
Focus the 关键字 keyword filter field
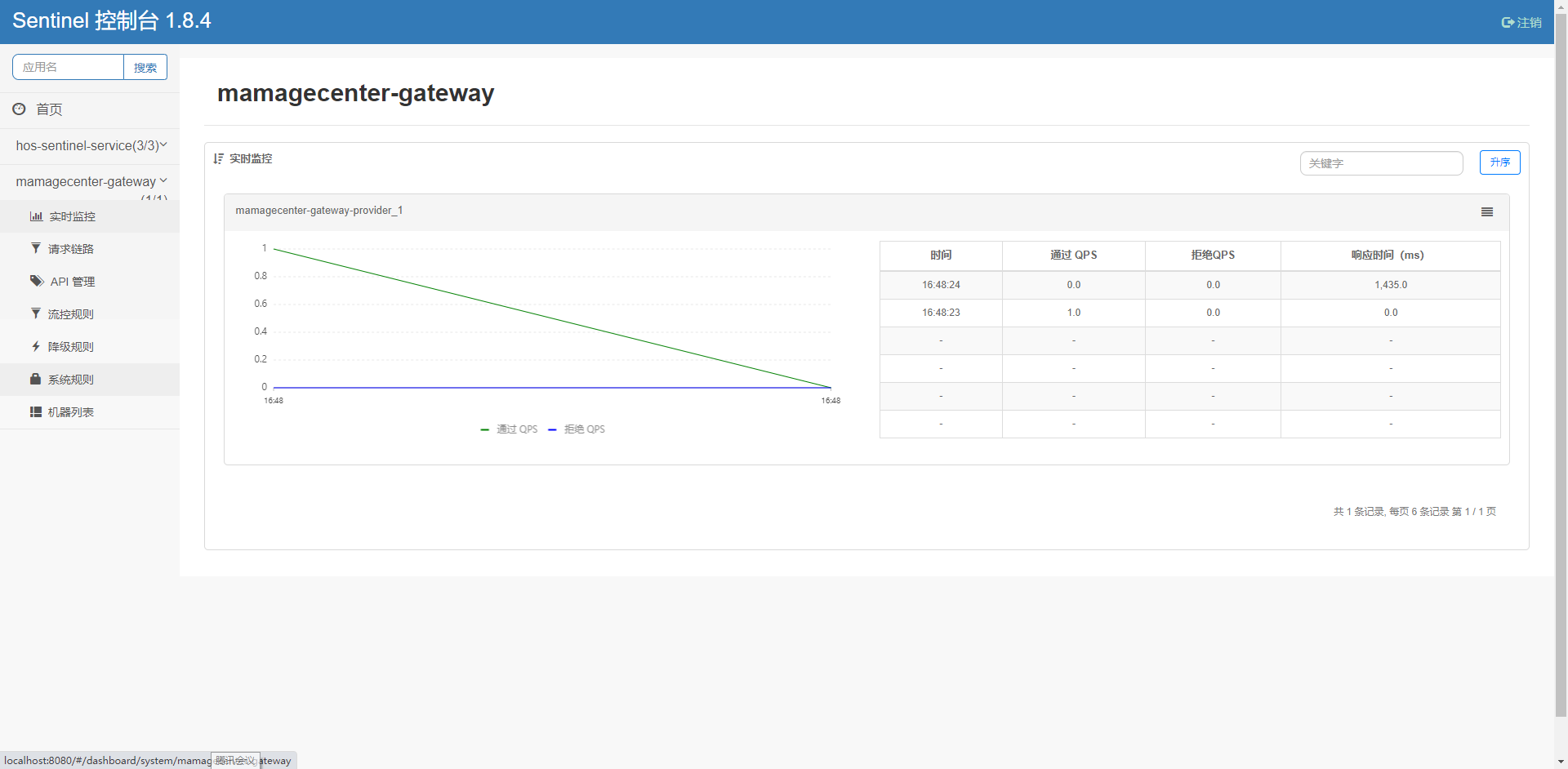(x=1381, y=163)
